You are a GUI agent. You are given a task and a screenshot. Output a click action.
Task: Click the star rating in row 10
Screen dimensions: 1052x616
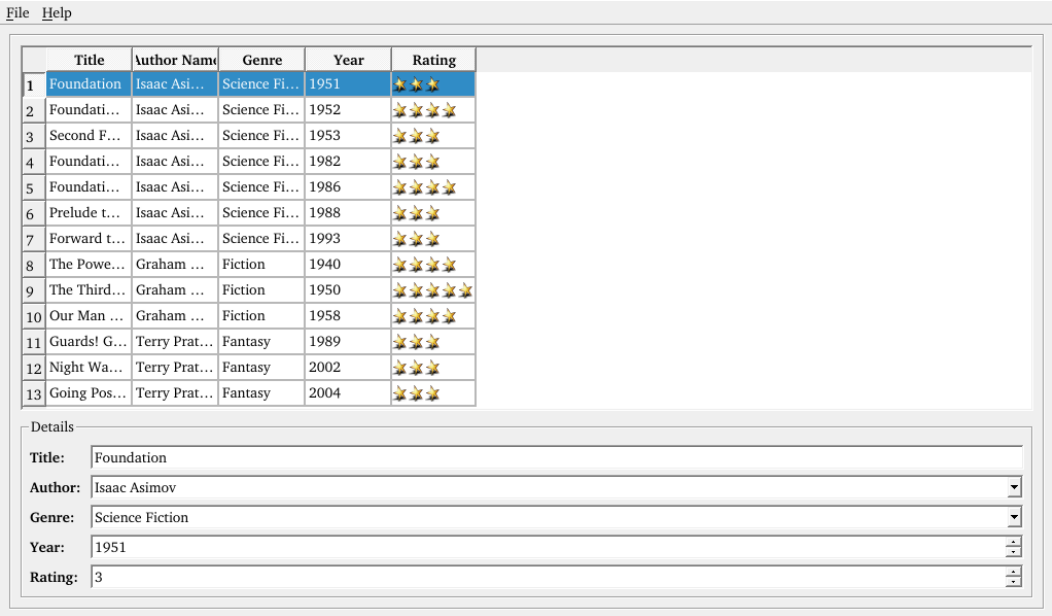tap(424, 316)
